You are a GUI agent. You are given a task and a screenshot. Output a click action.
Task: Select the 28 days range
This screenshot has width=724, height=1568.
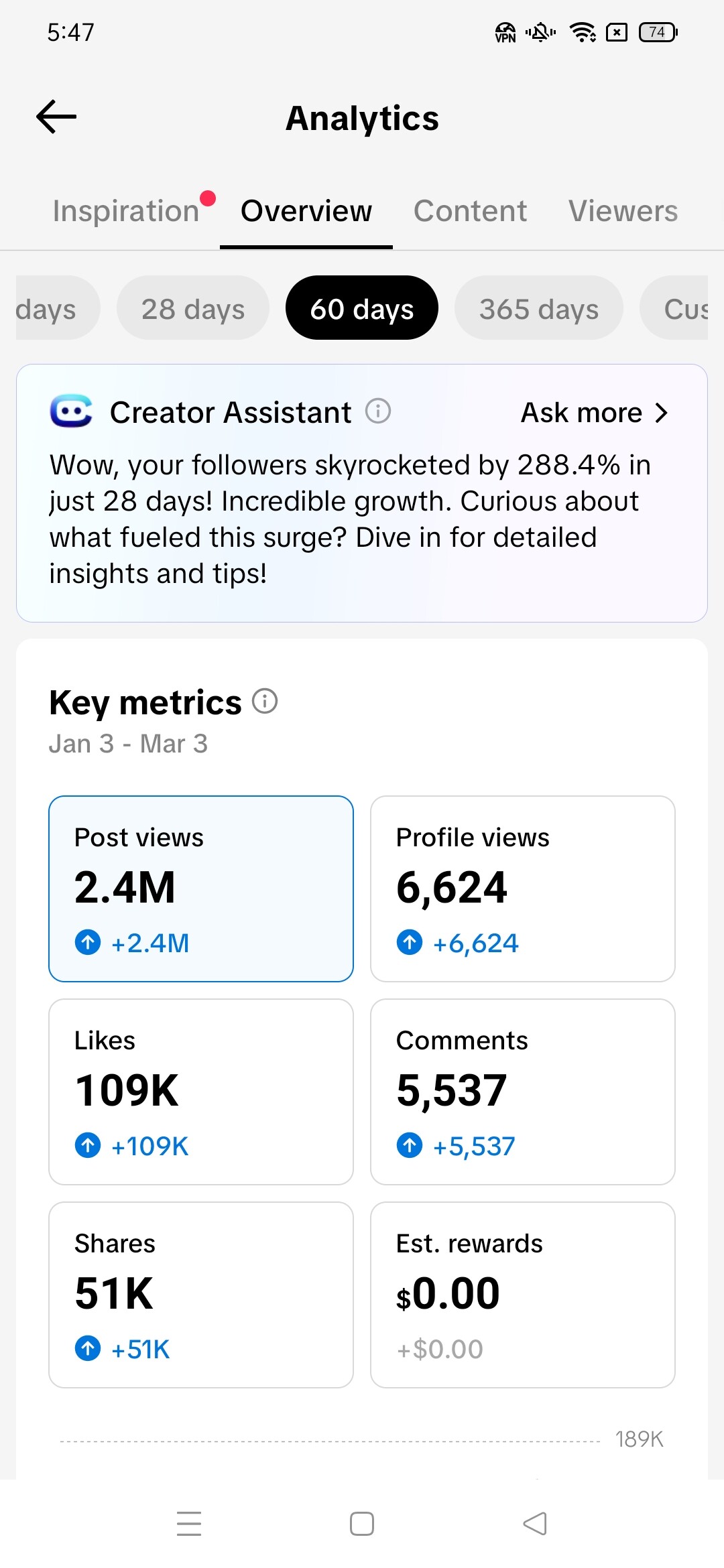pyautogui.click(x=193, y=308)
